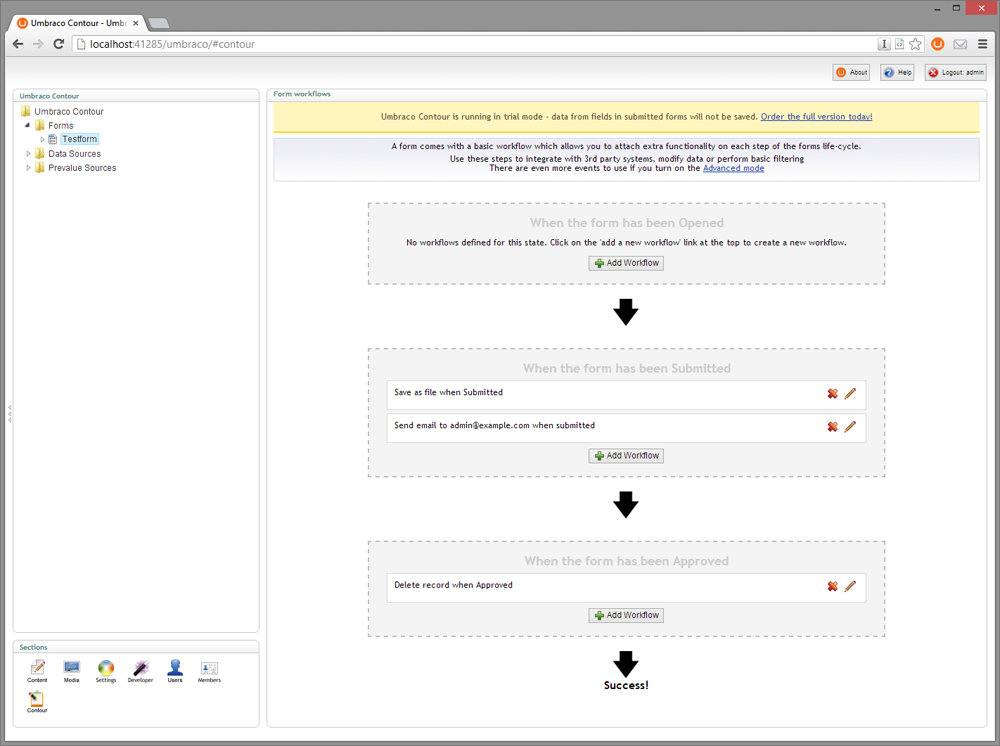Click 'Delete record when Approved' workflow text
1000x746 pixels.
[453, 585]
